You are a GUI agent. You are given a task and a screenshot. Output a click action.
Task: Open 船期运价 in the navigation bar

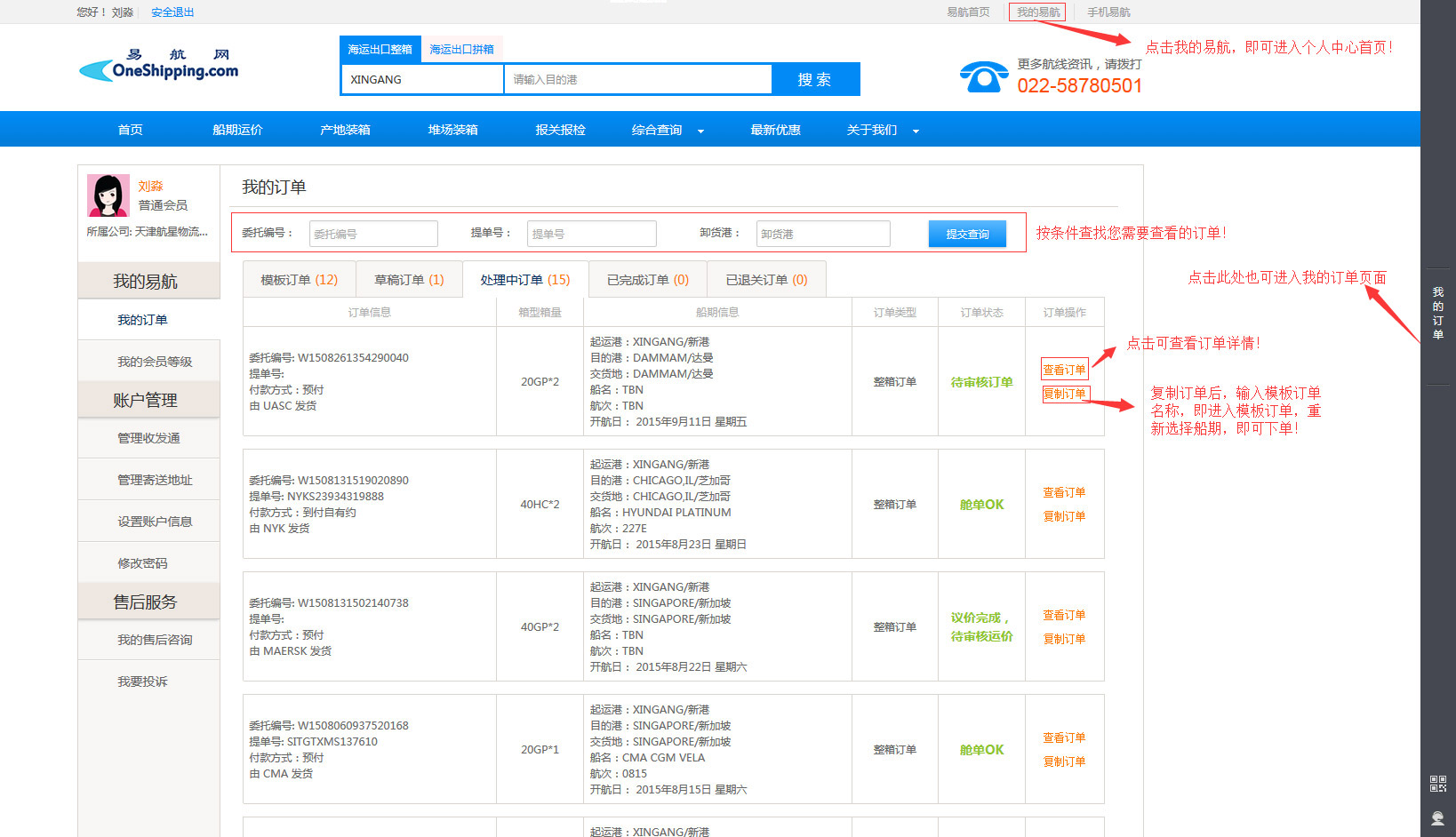coord(237,131)
